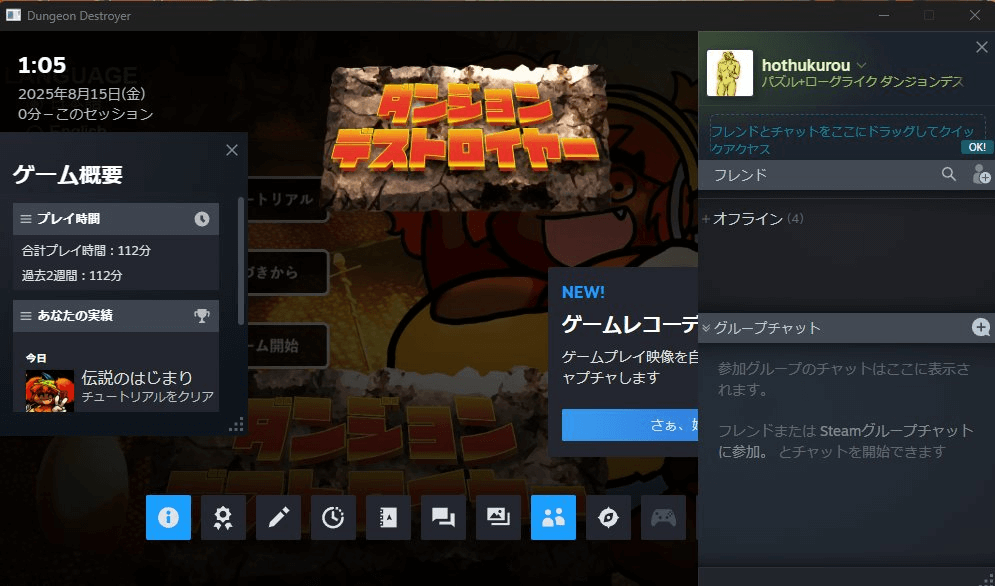Open the hothukurou status dropdown arrow
The width and height of the screenshot is (995, 586).
[862, 65]
